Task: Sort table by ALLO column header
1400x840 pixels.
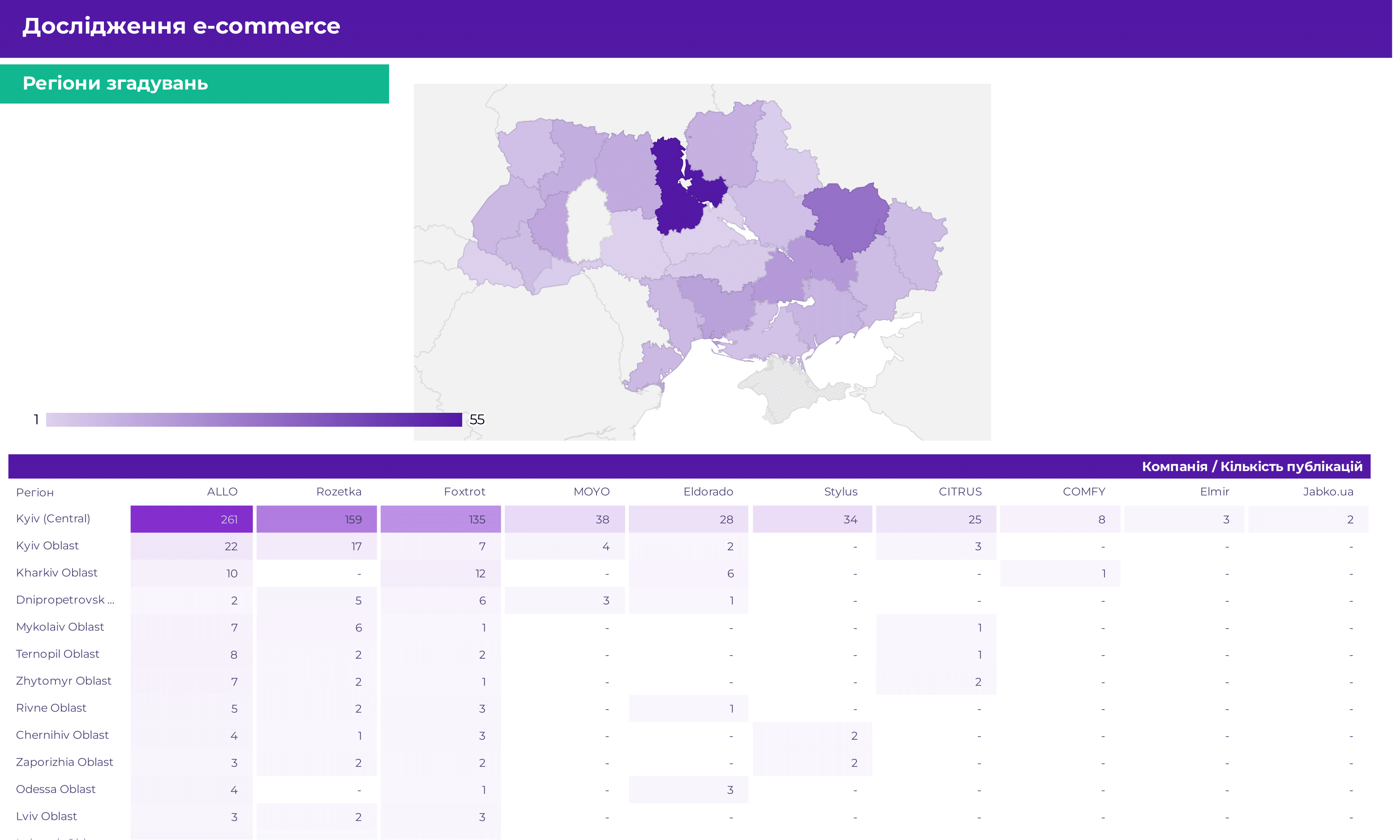Action: point(222,492)
